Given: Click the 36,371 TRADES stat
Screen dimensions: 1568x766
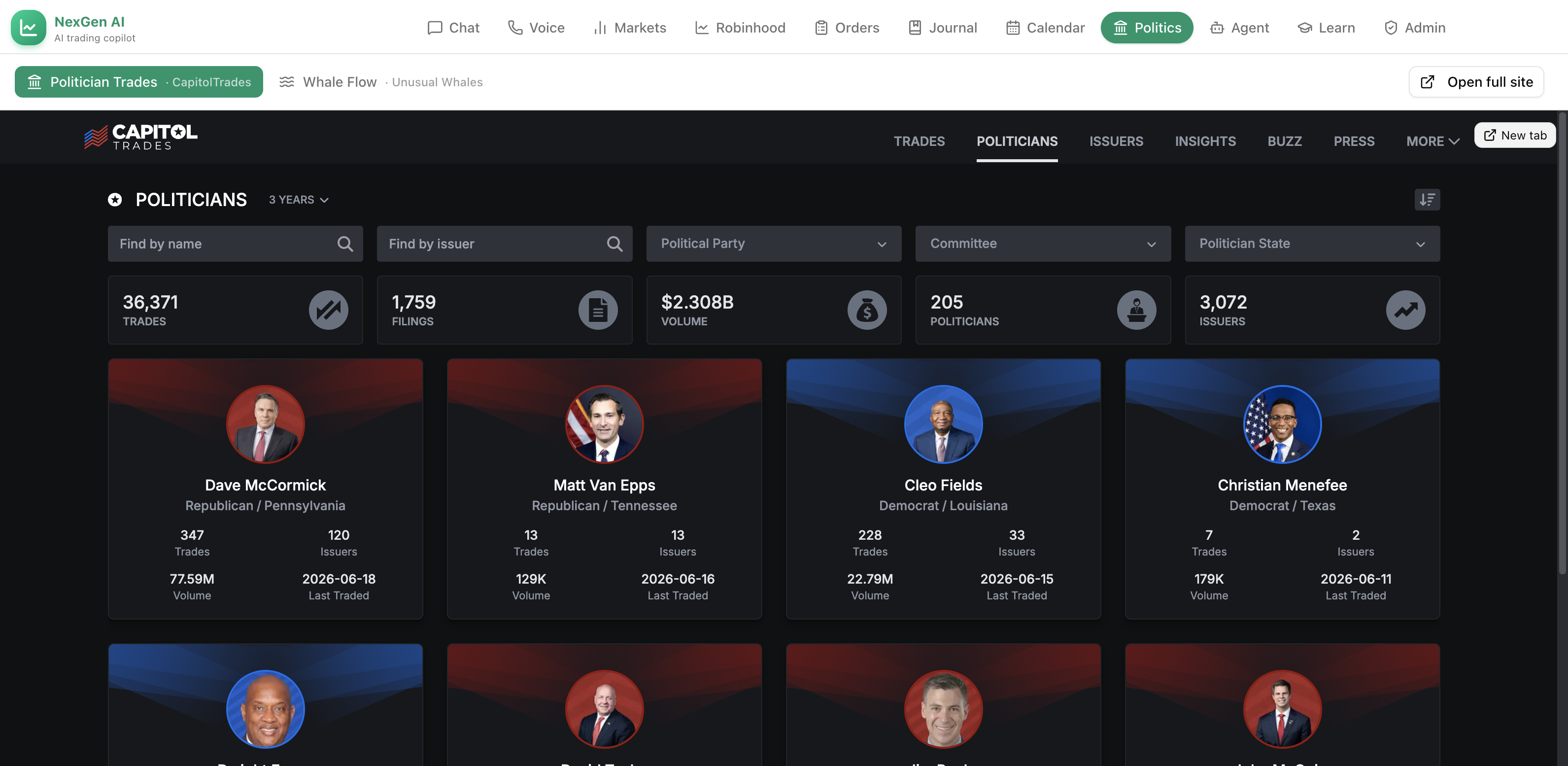Looking at the screenshot, I should coord(235,310).
